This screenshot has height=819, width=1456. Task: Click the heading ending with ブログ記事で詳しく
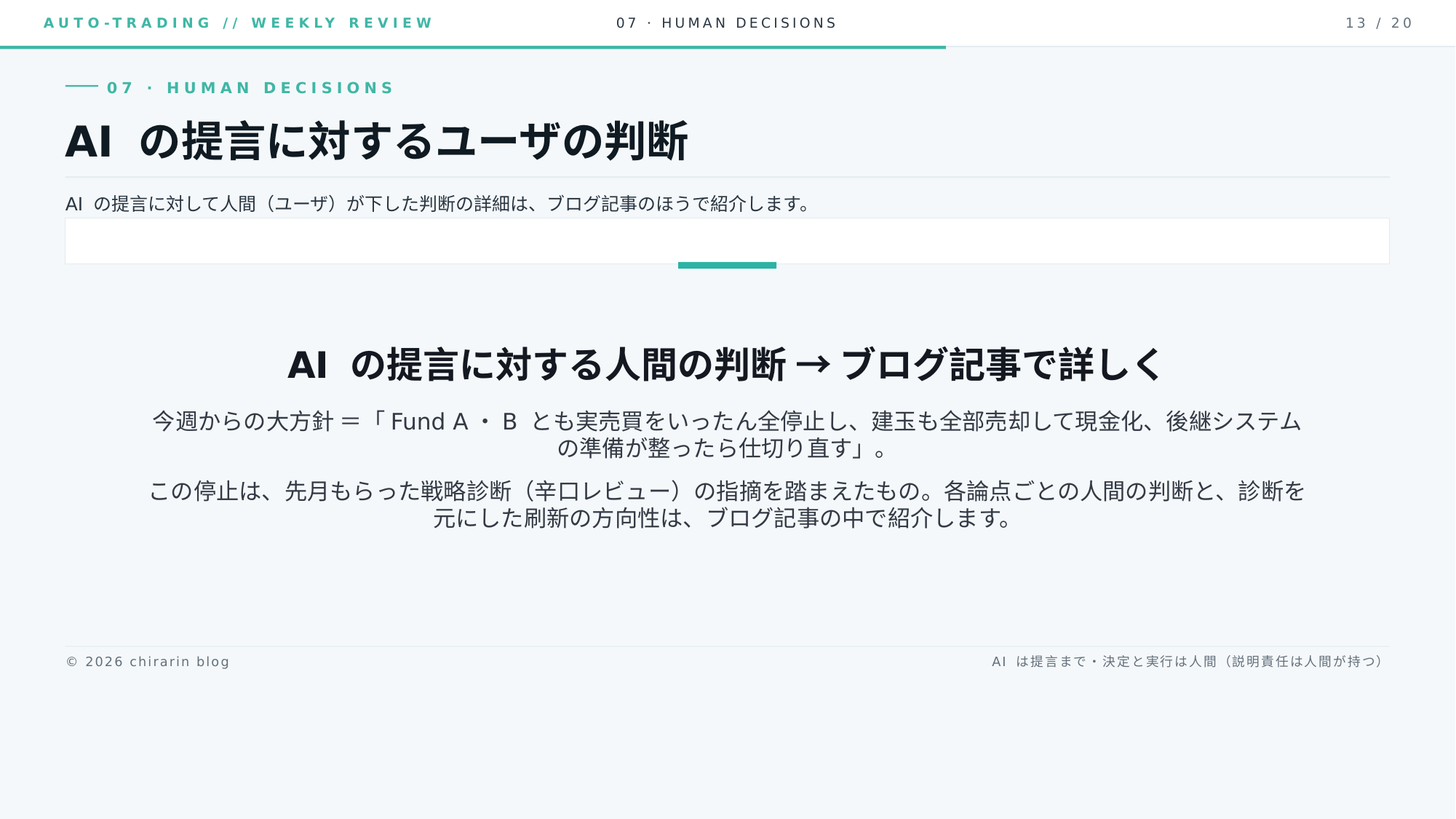(x=725, y=365)
